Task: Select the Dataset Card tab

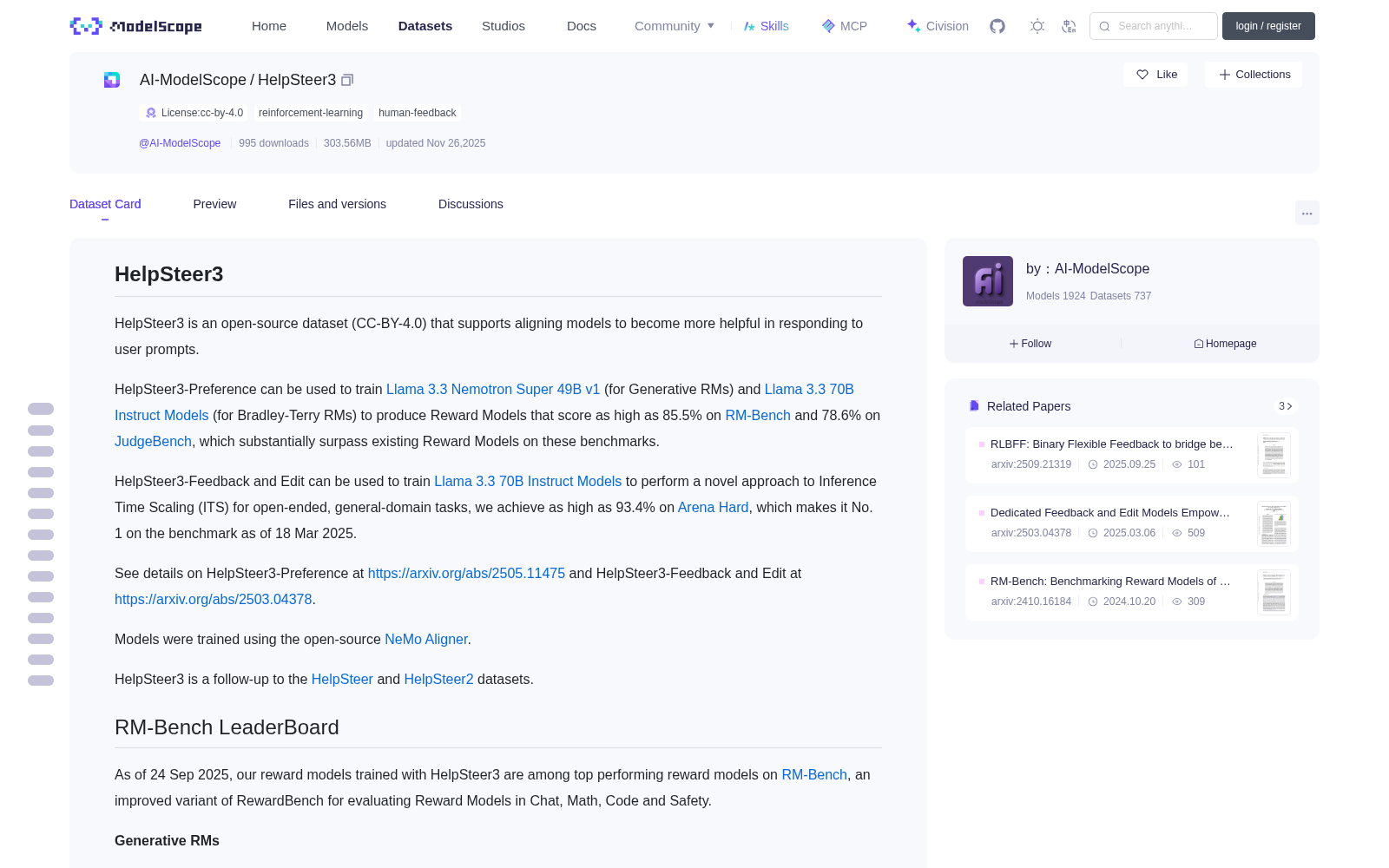Action: pyautogui.click(x=105, y=204)
